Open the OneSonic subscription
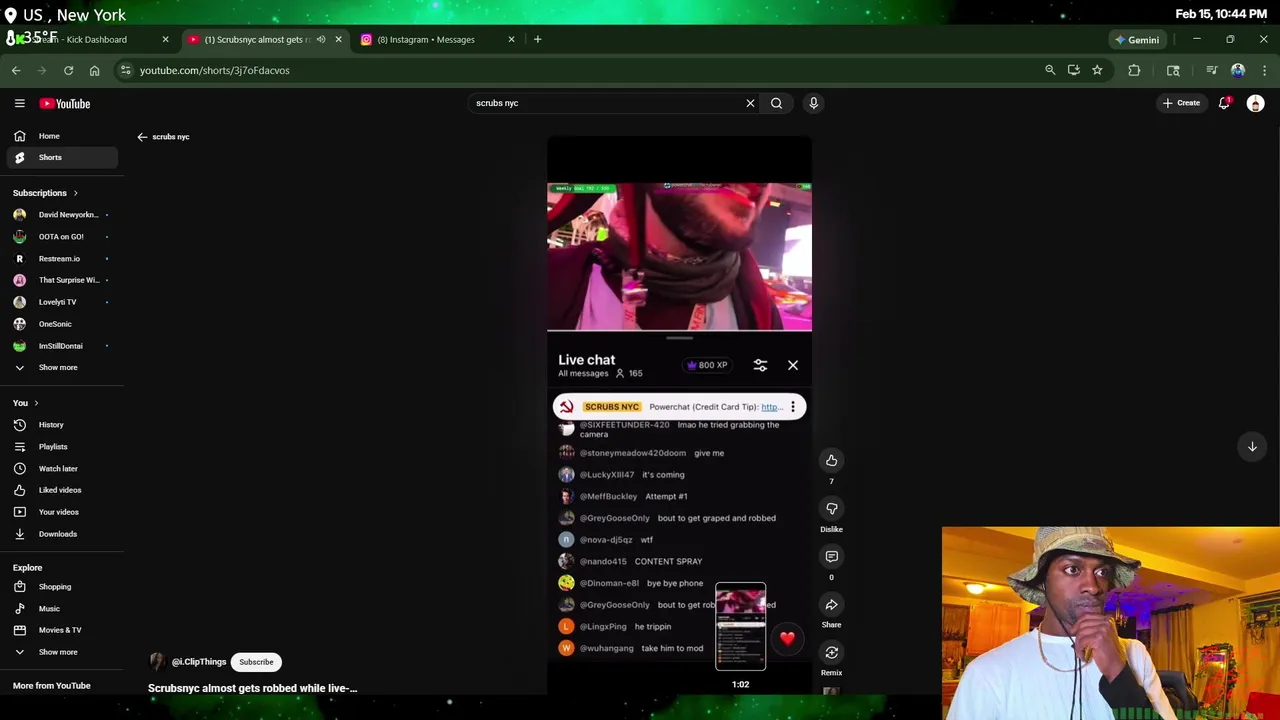The width and height of the screenshot is (1280, 720). [60, 324]
